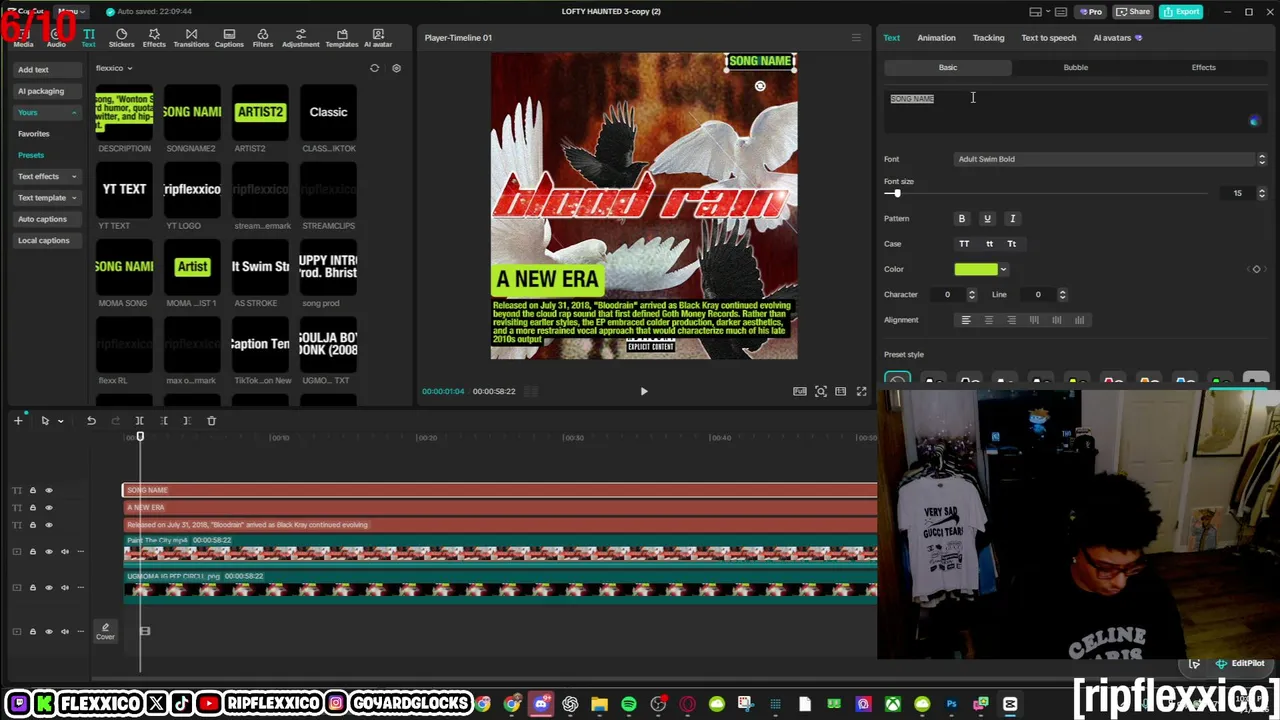Lock the A NEW ERA text track

coord(32,508)
